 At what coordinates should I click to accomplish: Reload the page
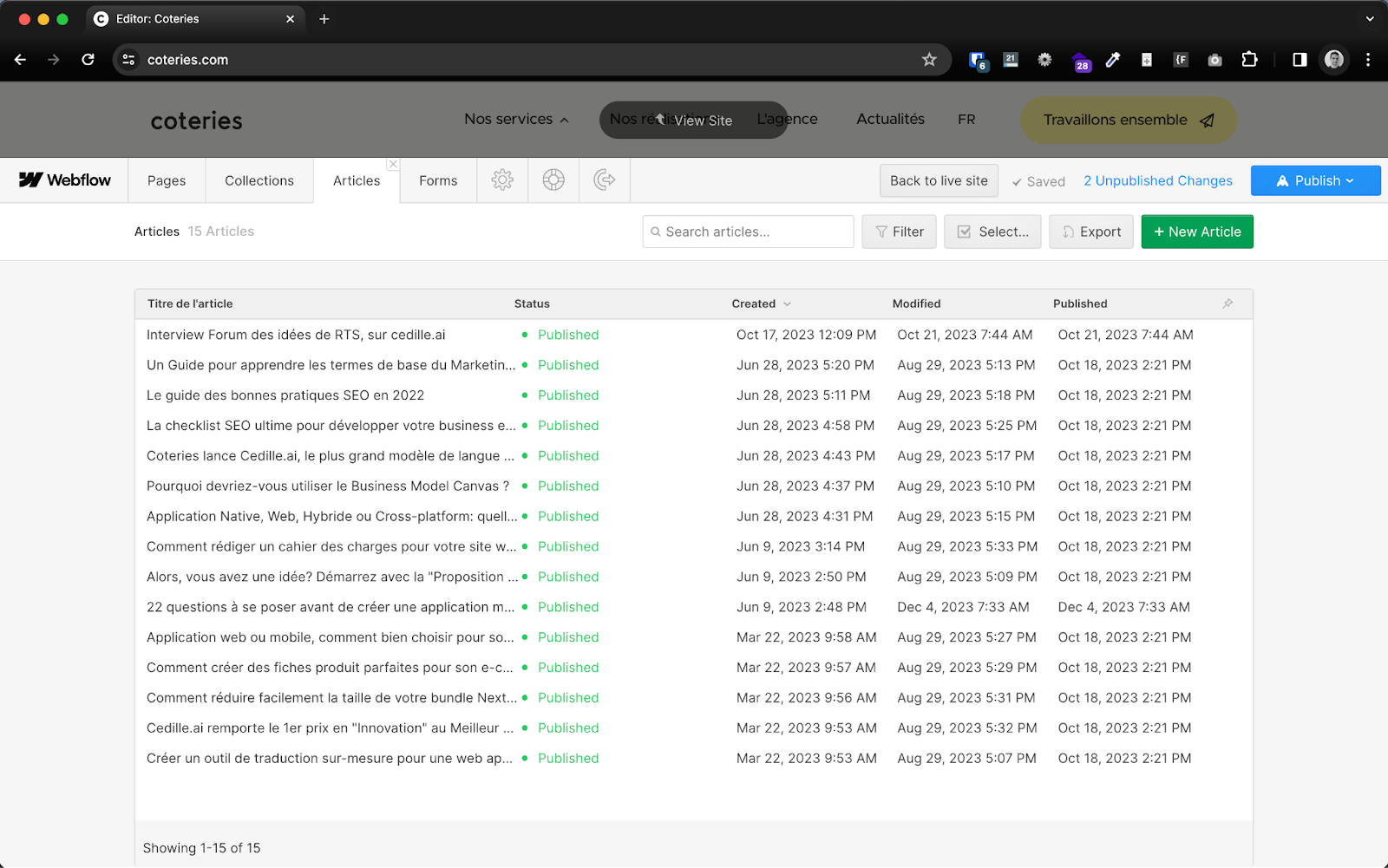[x=88, y=60]
